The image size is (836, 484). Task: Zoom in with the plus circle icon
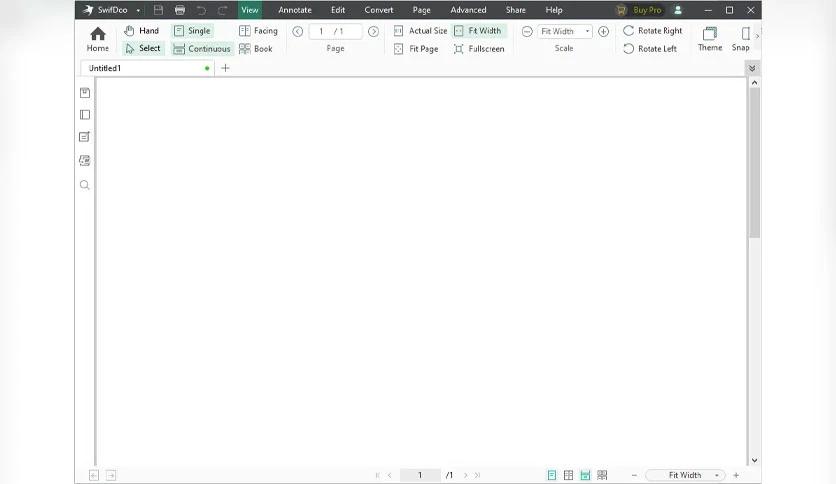[x=603, y=31]
